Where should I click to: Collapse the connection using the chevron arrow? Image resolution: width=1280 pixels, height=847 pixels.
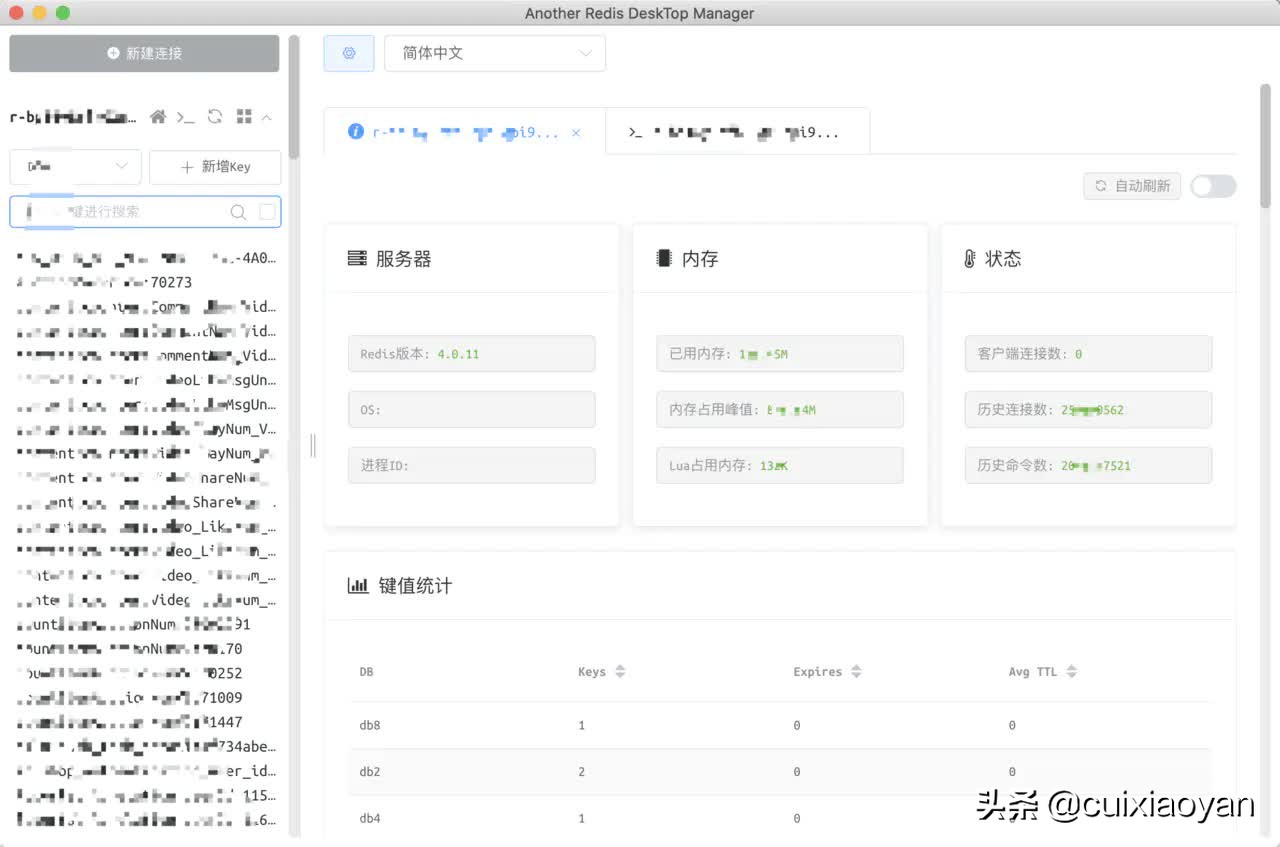[x=266, y=117]
